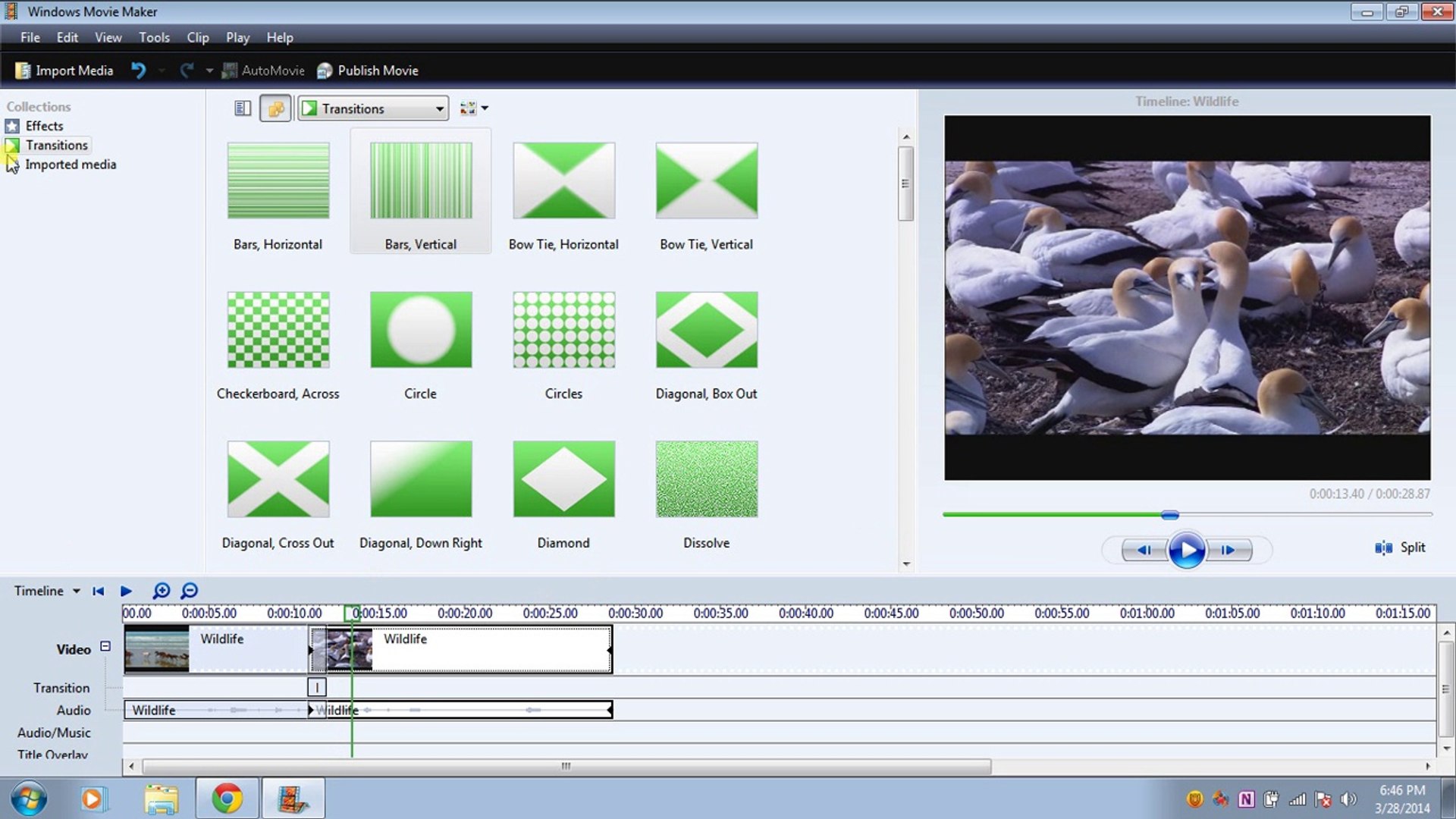Image resolution: width=1456 pixels, height=819 pixels.
Task: Collapse the Video track
Action: 105,646
